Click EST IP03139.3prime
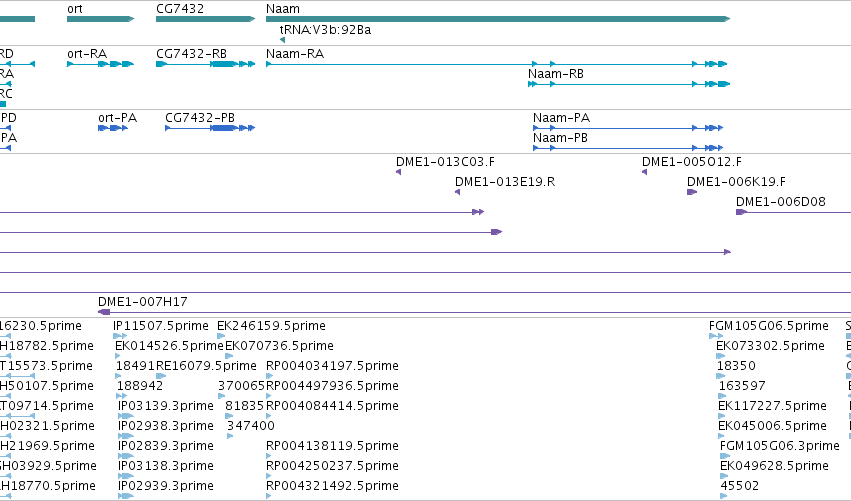Screen dimensions: 851x501 [166, 406]
